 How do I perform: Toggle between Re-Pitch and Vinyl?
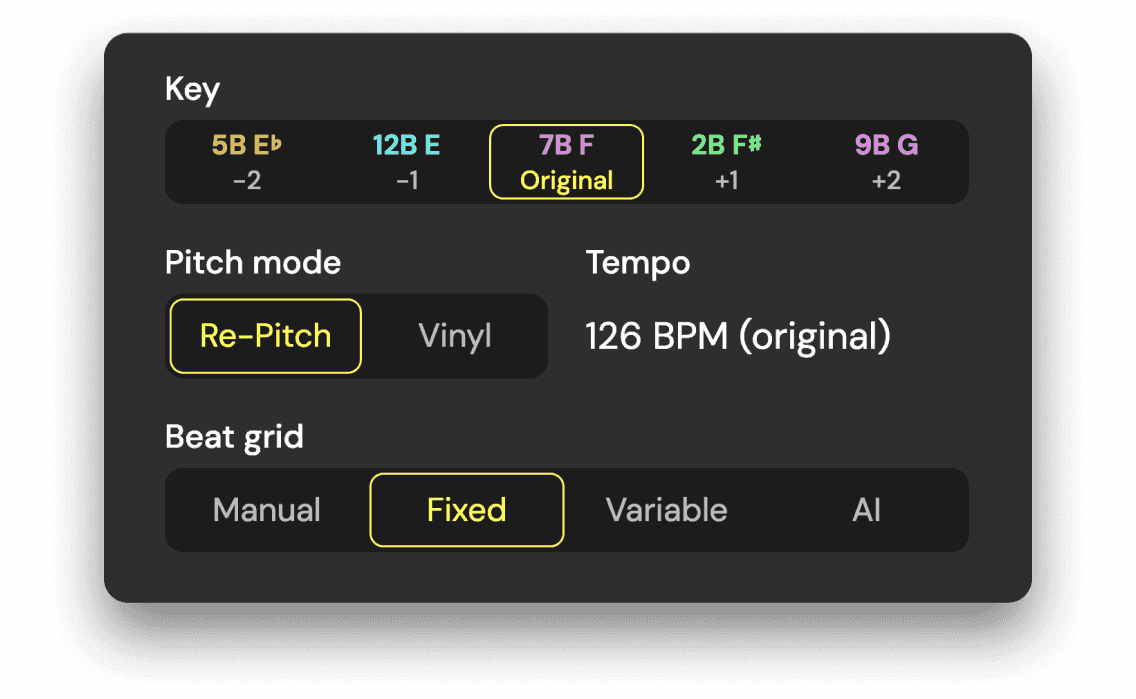tap(455, 336)
